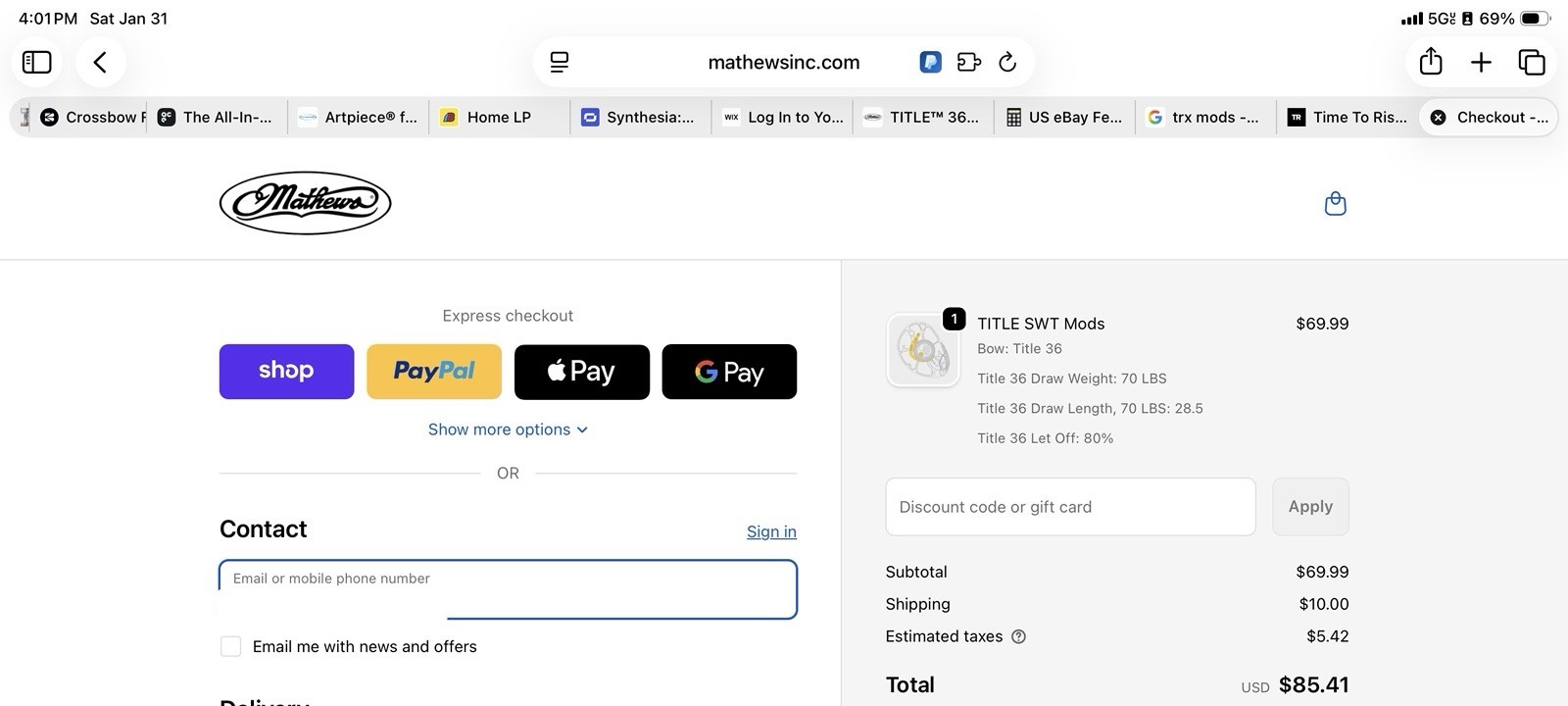Screen dimensions: 1568x706
Task: Pay with Shop Pay button
Action: point(286,372)
